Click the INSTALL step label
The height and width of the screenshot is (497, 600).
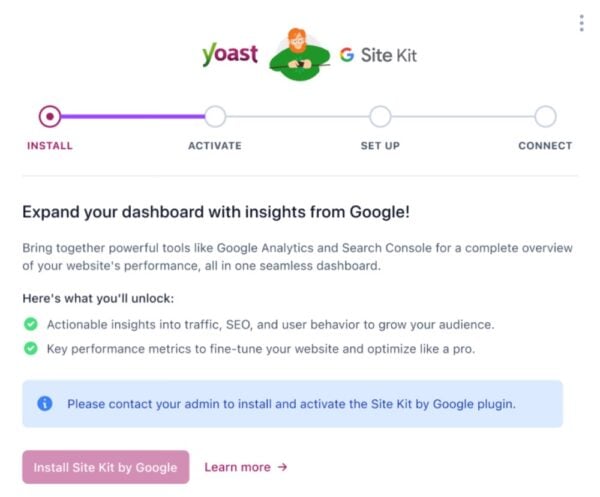(50, 146)
